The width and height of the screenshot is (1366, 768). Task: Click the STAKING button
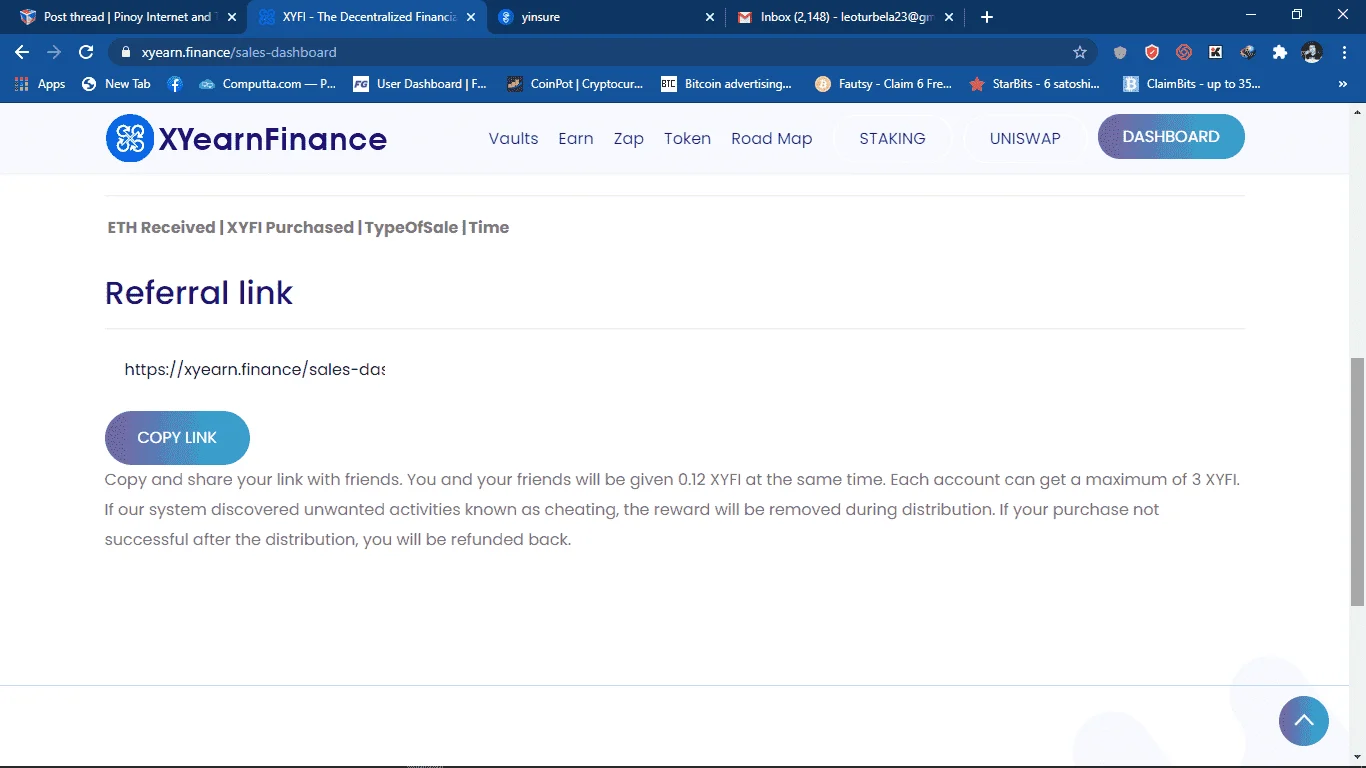[x=893, y=139]
